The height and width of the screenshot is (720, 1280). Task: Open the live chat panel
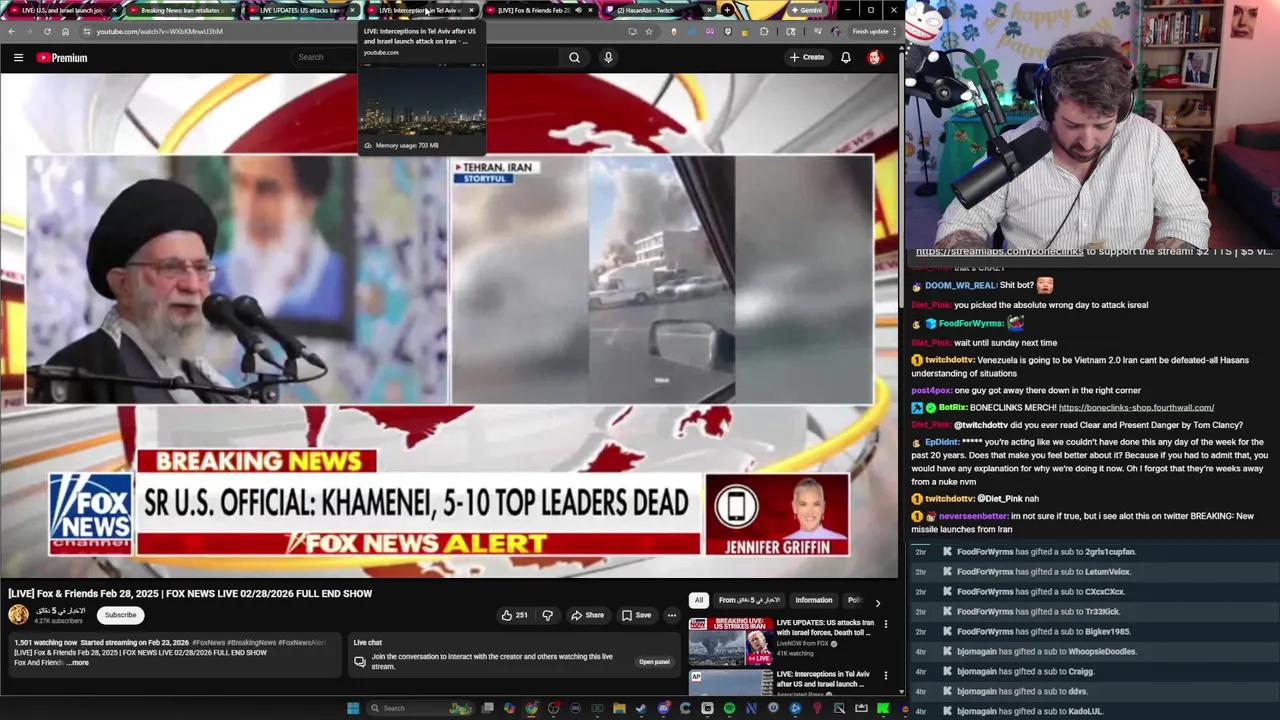[654, 662]
